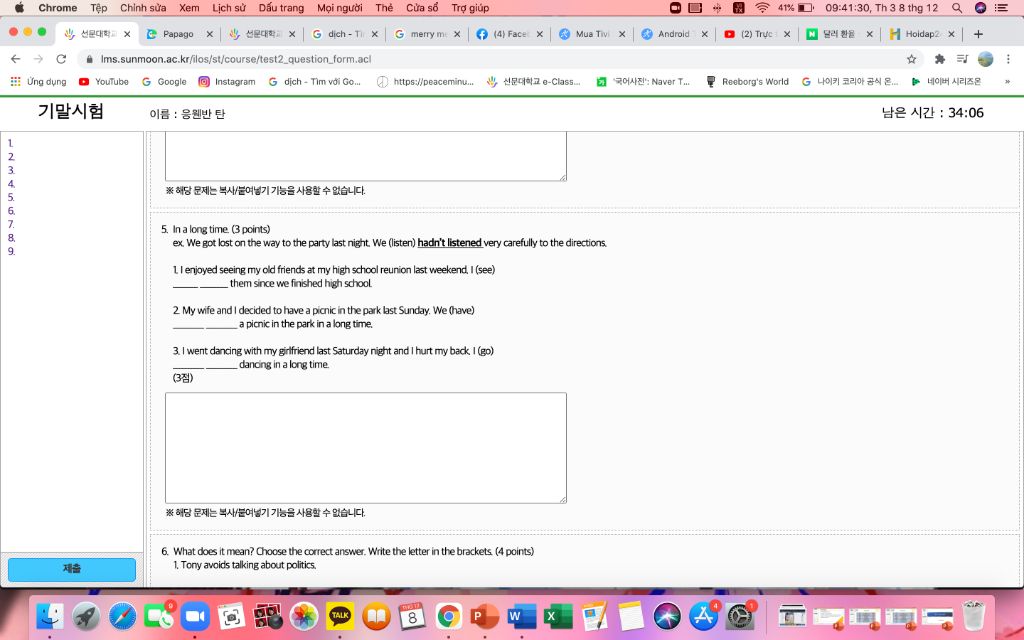Close the Papago tab
Screen dimensions: 1024x640
coord(210,34)
